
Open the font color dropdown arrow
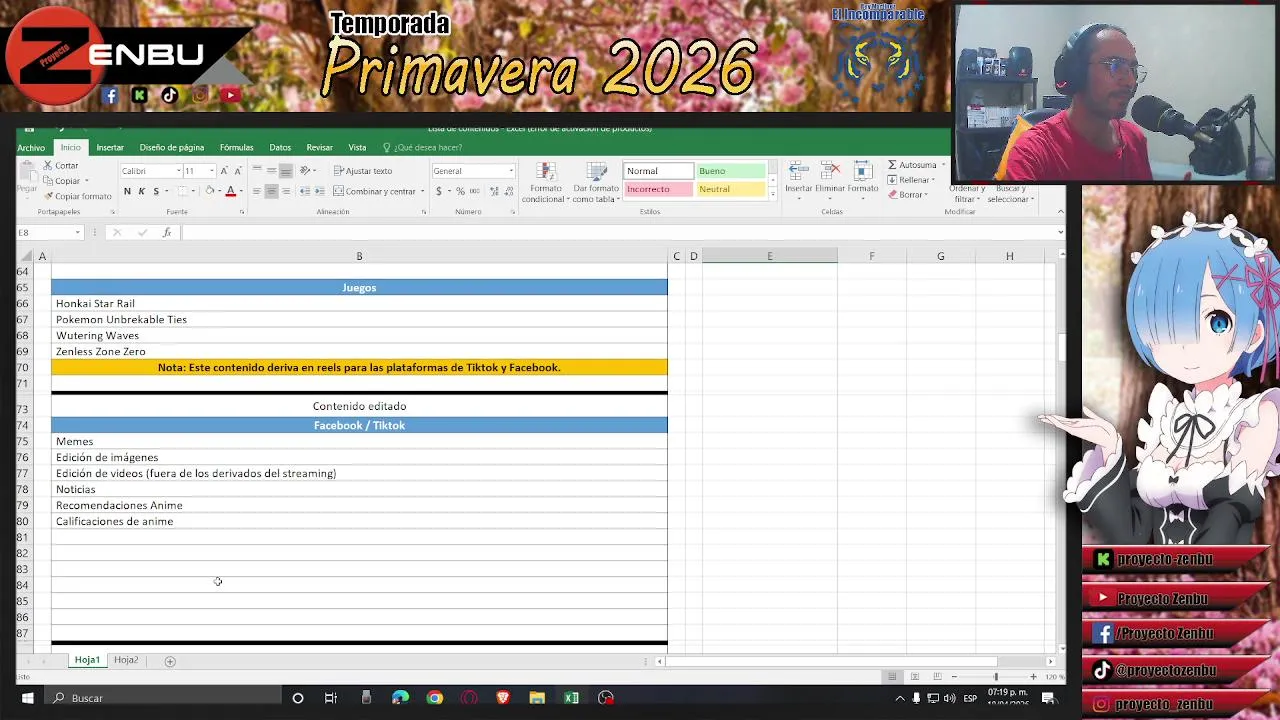pos(241,191)
